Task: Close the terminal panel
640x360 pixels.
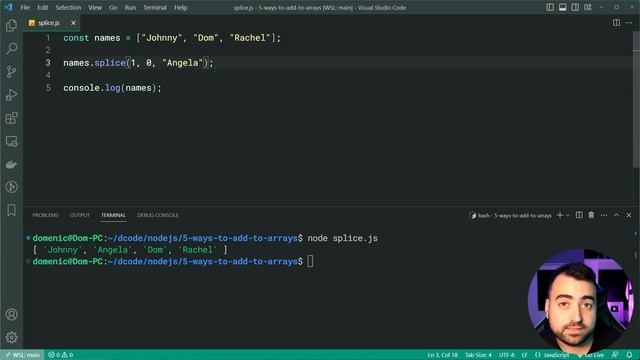Action: point(629,215)
